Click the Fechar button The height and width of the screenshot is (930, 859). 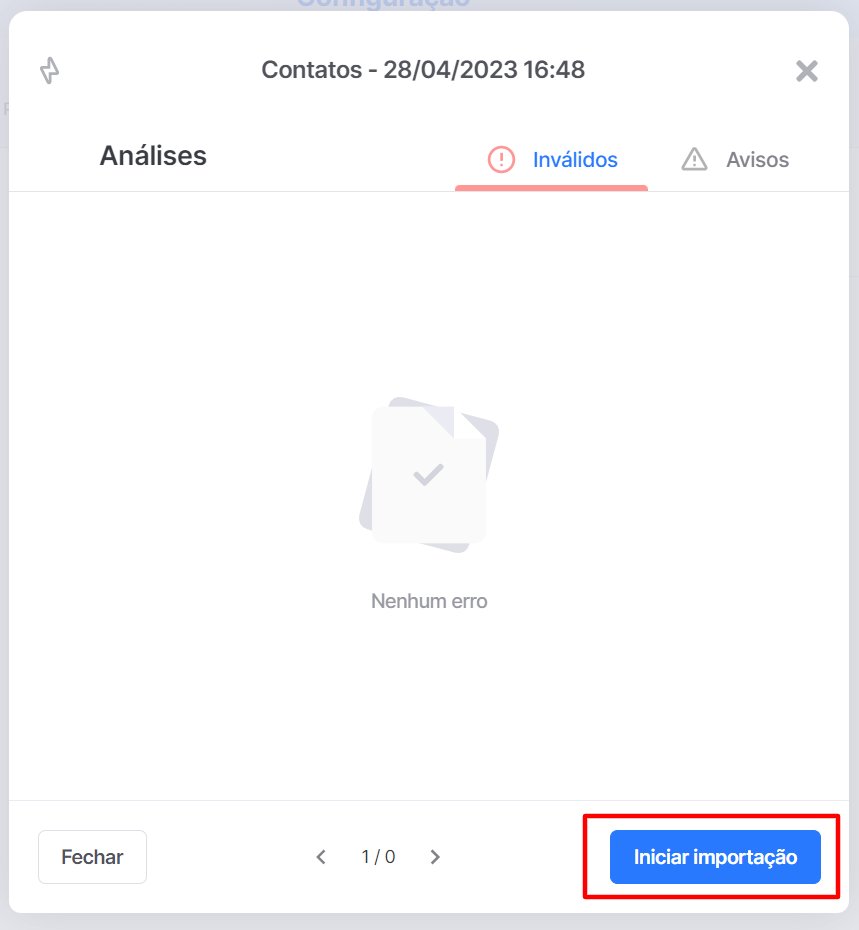point(93,856)
